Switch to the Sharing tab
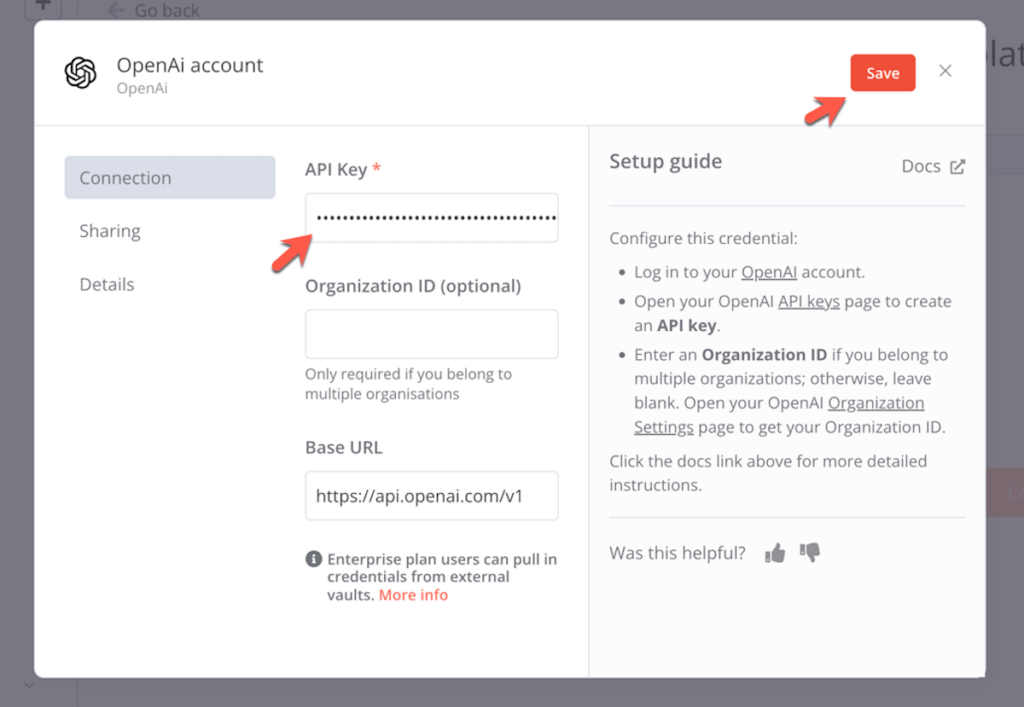This screenshot has height=707, width=1024. pos(110,231)
